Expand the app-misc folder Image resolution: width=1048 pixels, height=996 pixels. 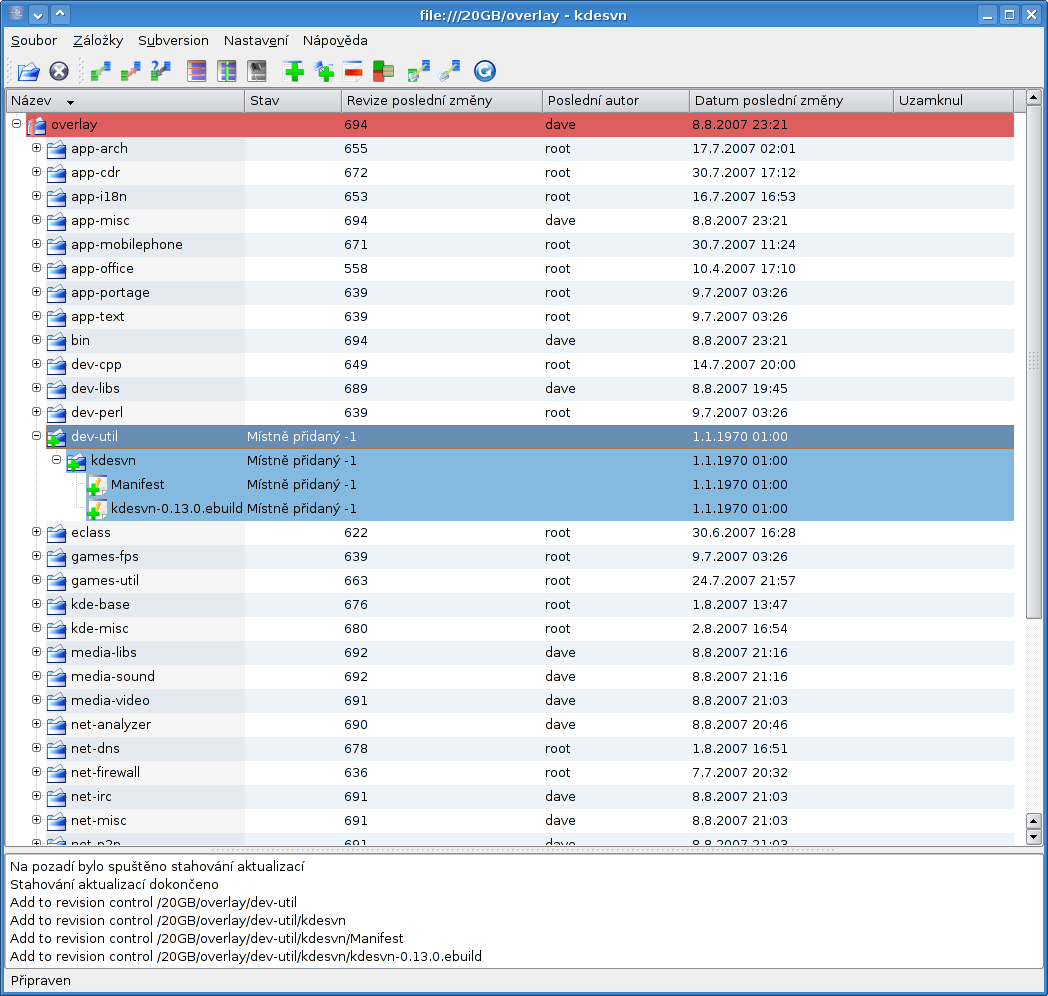click(37, 220)
